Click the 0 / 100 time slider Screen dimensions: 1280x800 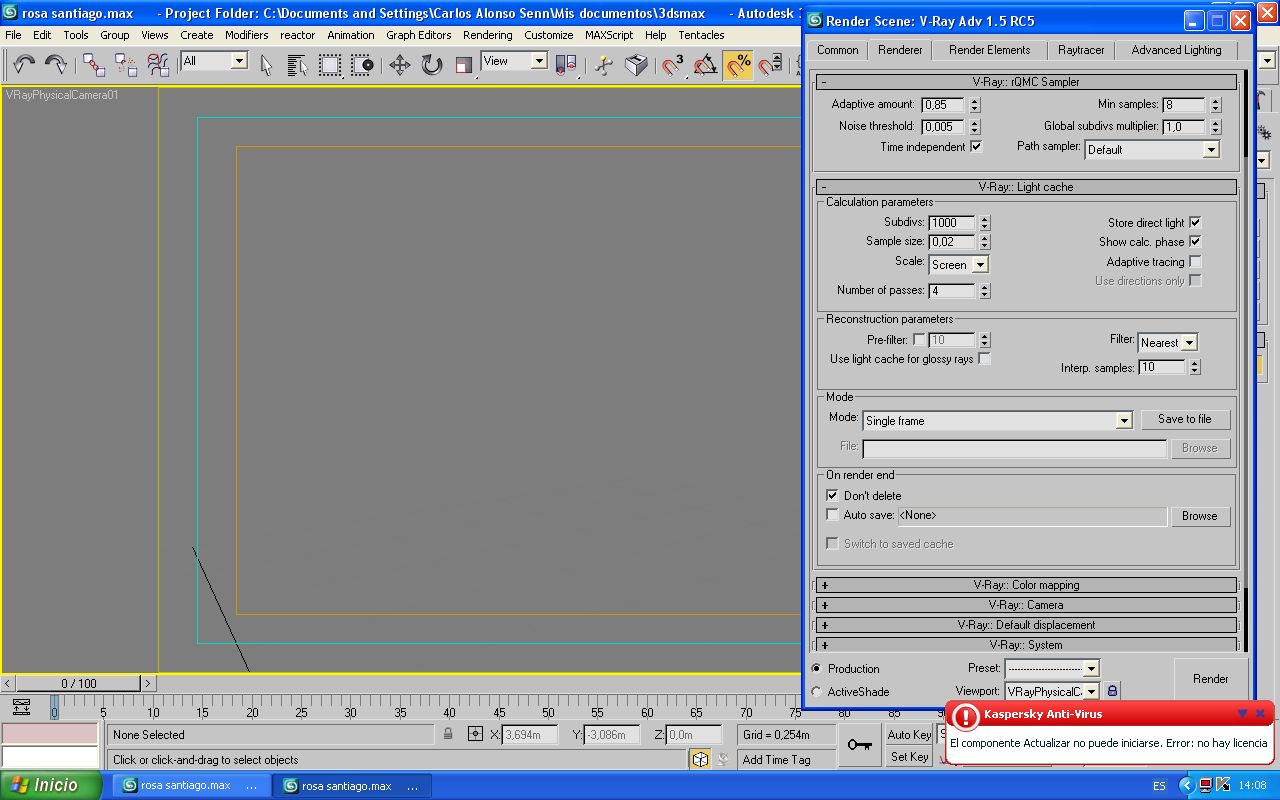point(79,684)
